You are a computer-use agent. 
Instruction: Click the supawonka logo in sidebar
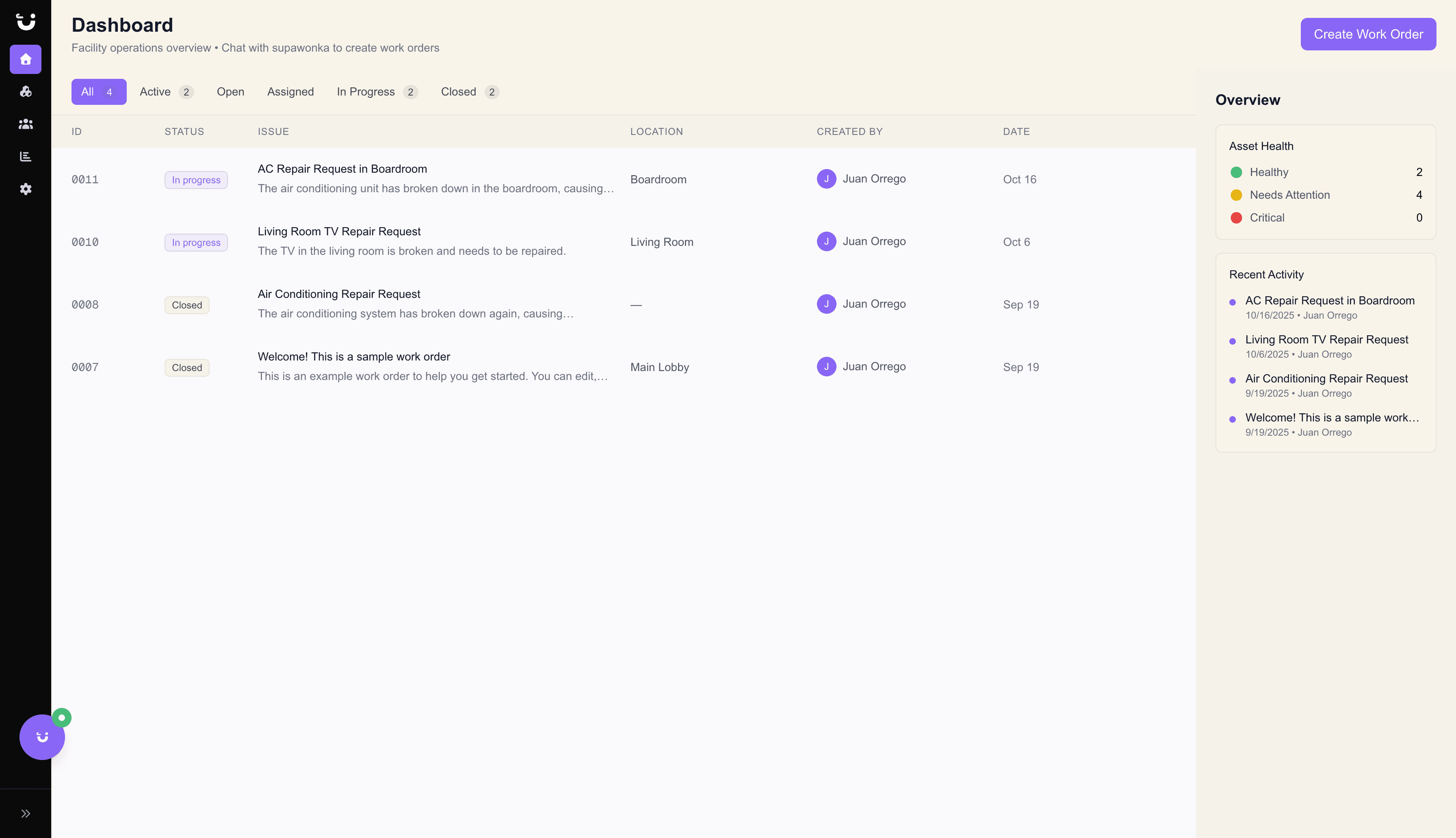(25, 22)
